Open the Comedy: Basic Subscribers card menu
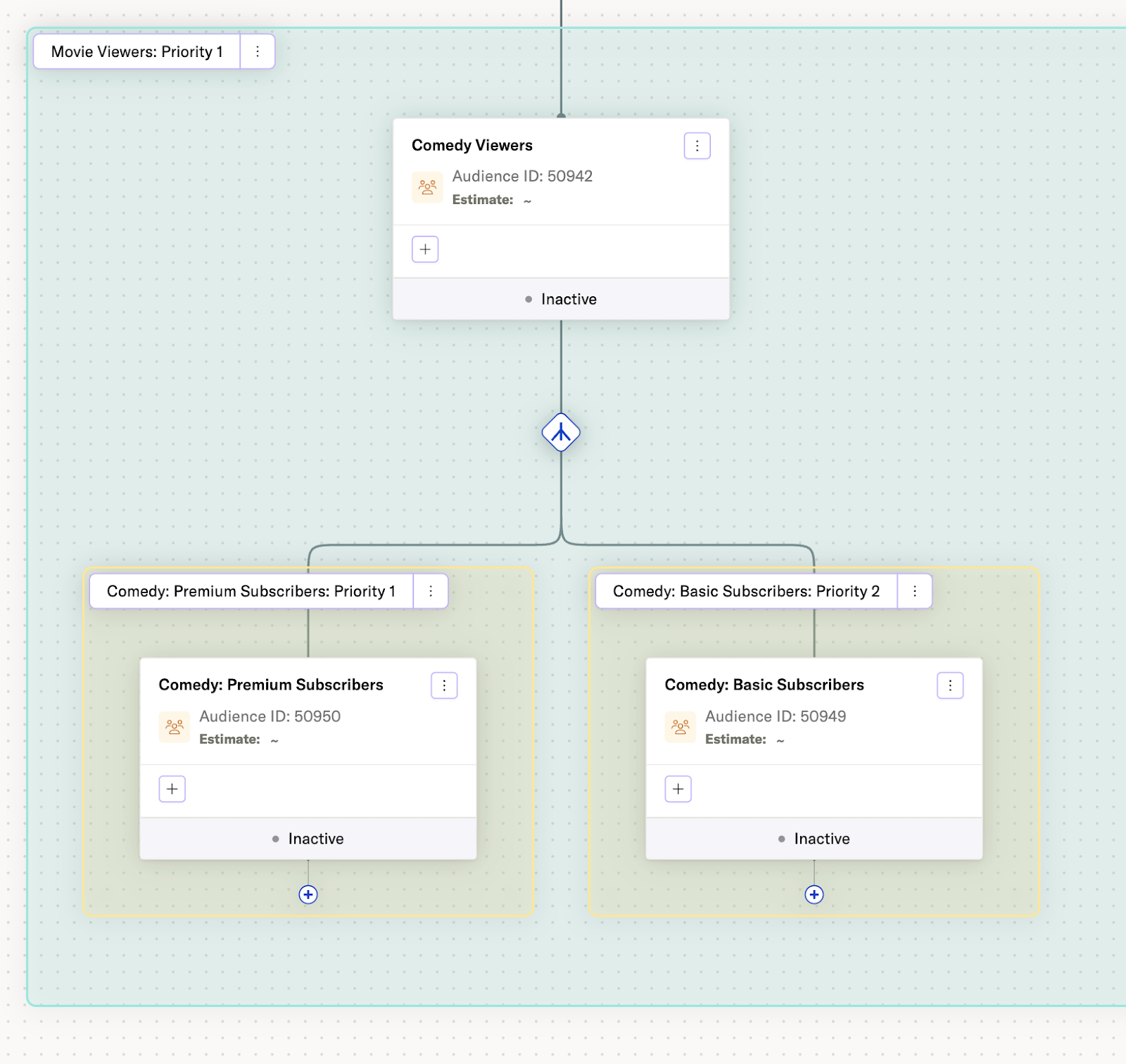 (950, 685)
